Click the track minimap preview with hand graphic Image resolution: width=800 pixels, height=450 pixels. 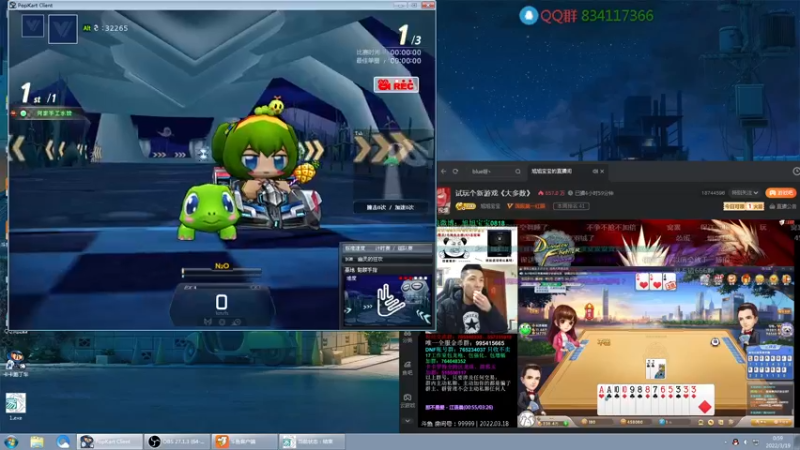(388, 301)
